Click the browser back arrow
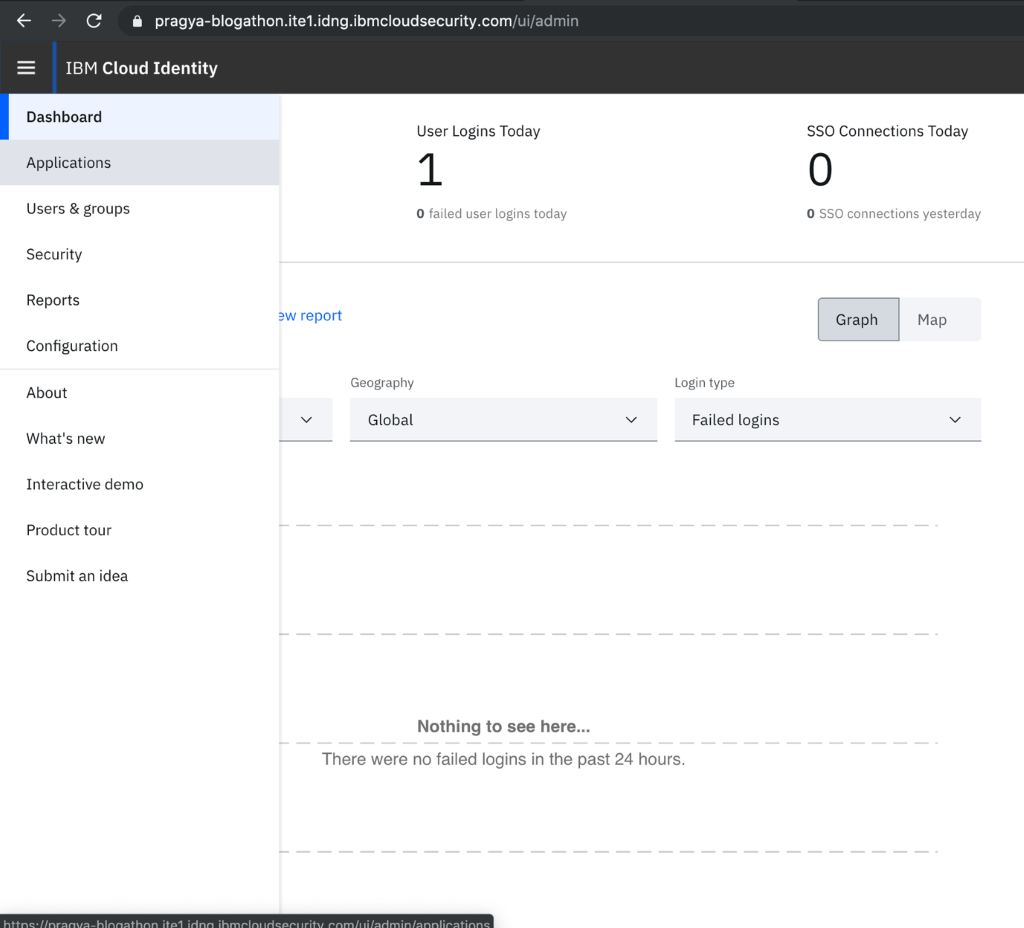Viewport: 1024px width, 928px height. pyautogui.click(x=24, y=21)
